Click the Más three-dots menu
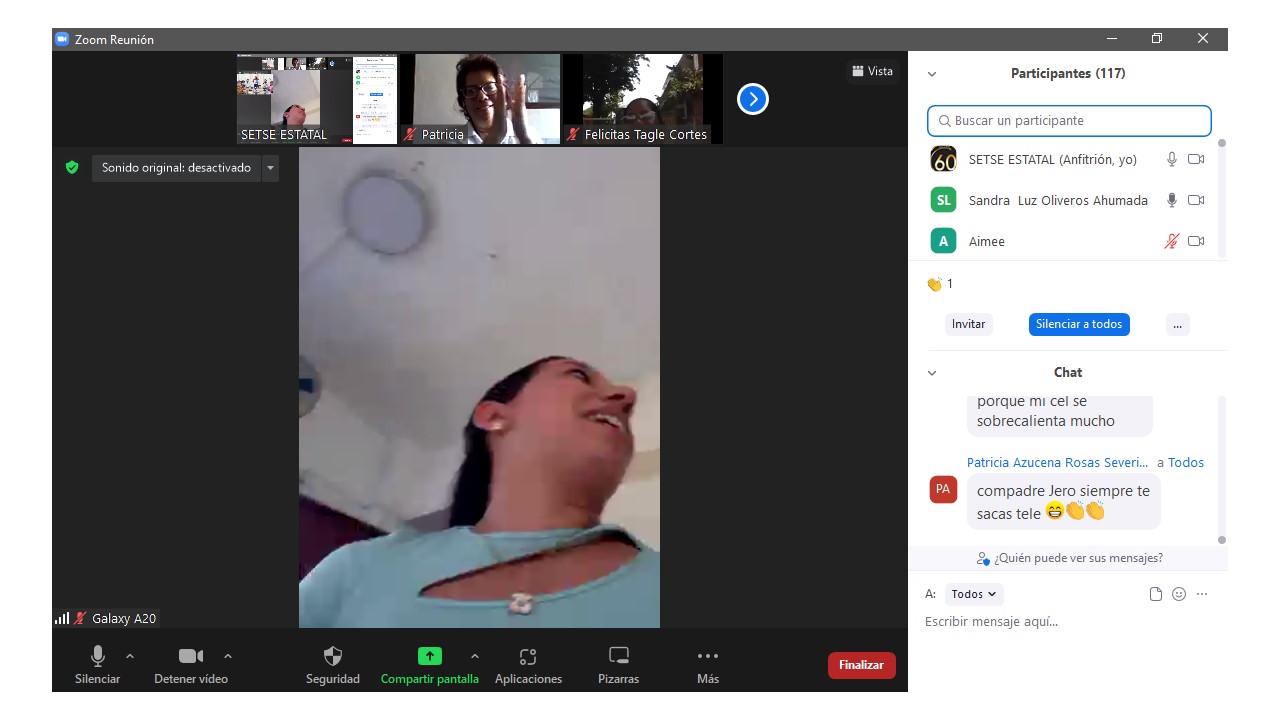The height and width of the screenshot is (720, 1280). pos(708,657)
